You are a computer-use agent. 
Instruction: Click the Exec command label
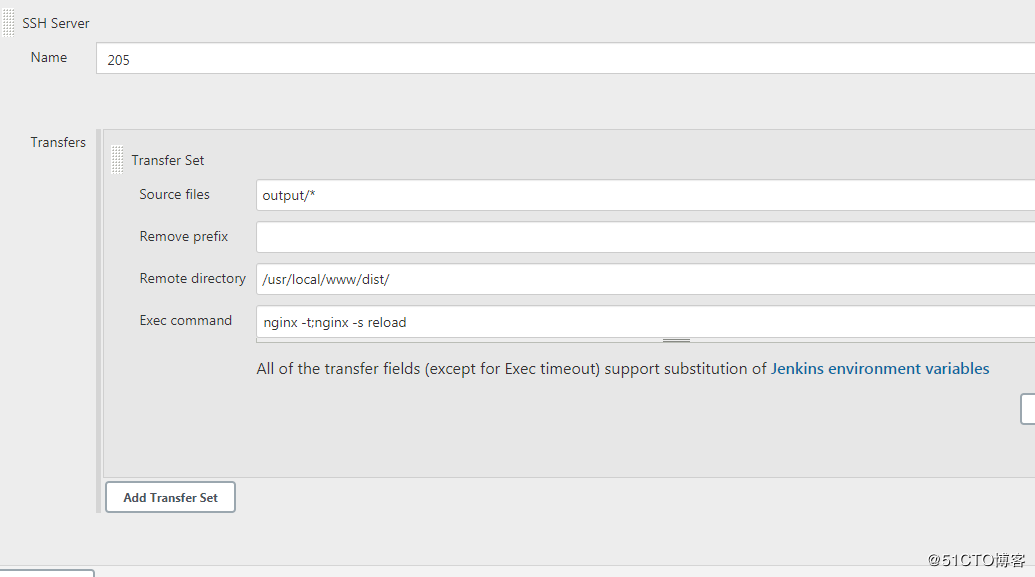click(x=185, y=320)
